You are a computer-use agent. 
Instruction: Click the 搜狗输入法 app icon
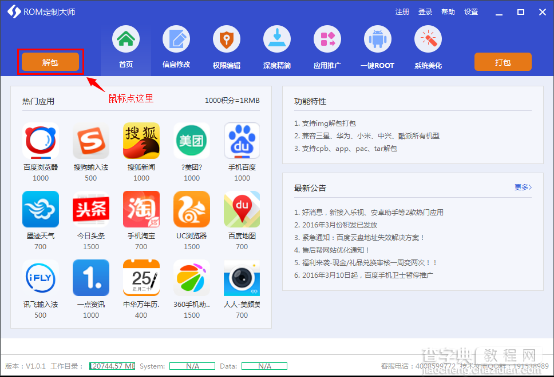pyautogui.click(x=91, y=141)
